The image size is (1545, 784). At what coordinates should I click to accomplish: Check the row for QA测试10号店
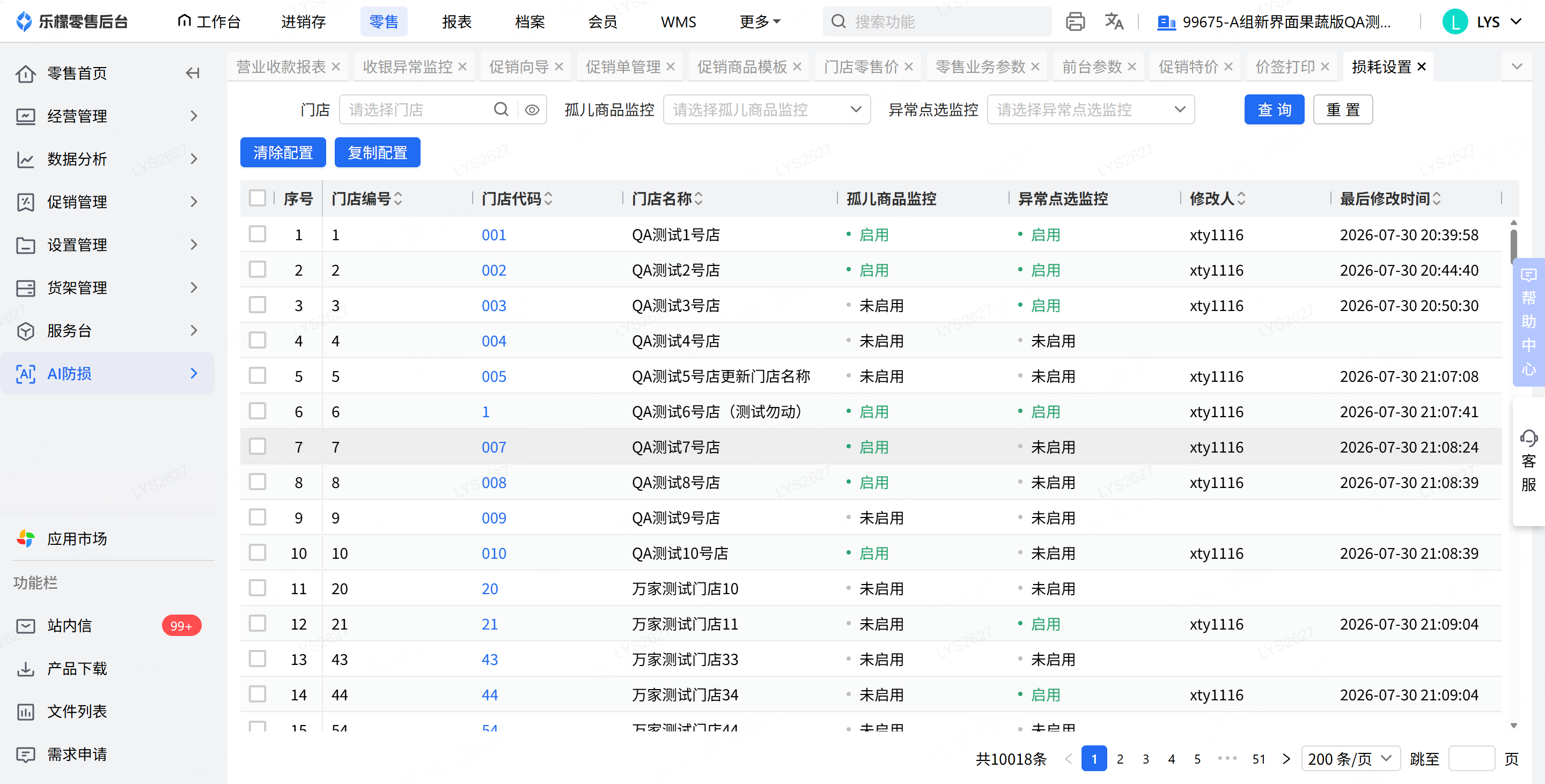257,552
